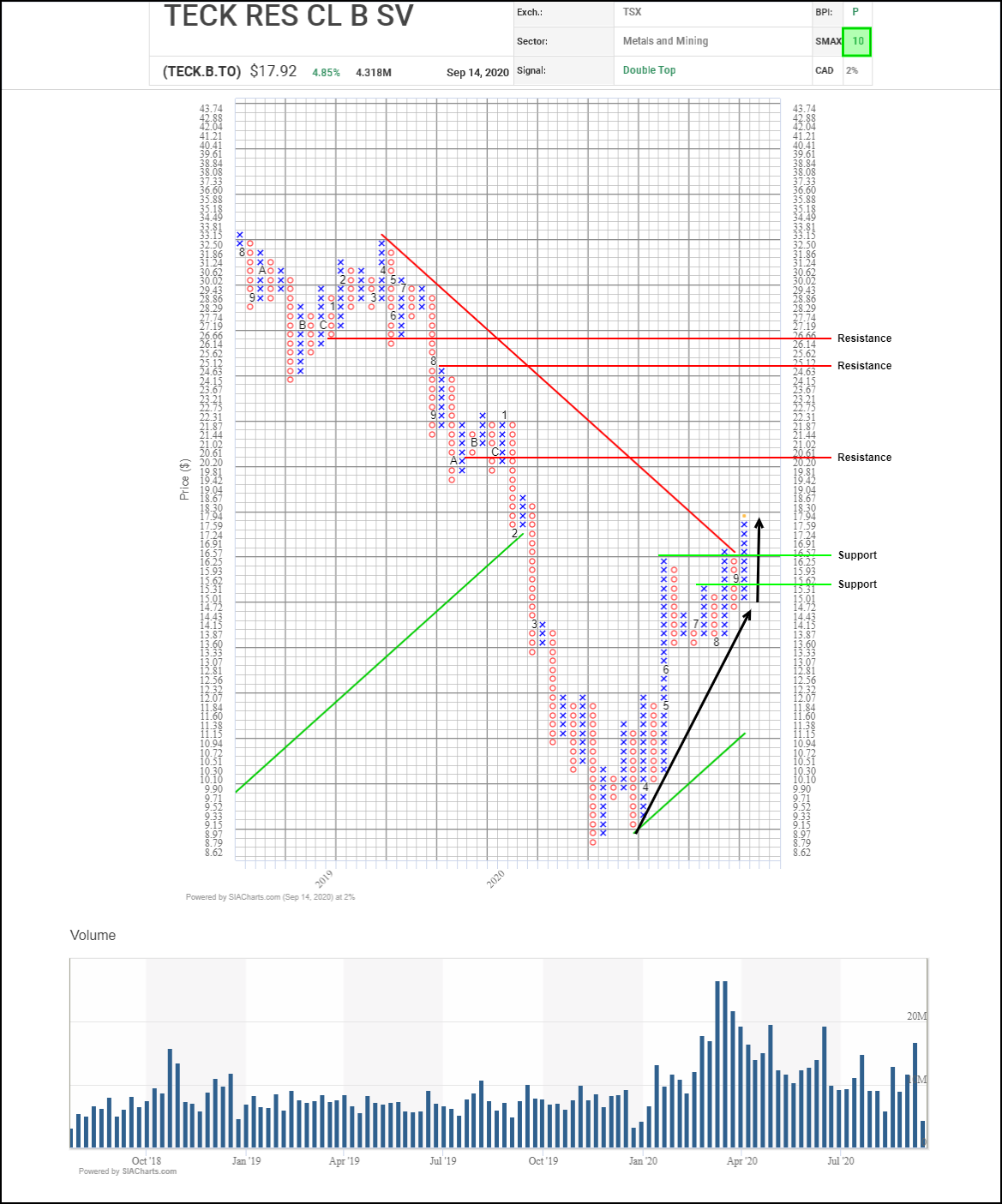This screenshot has height=1204, width=1002.
Task: Click the lowest Resistance label near 20.61
Action: [864, 458]
